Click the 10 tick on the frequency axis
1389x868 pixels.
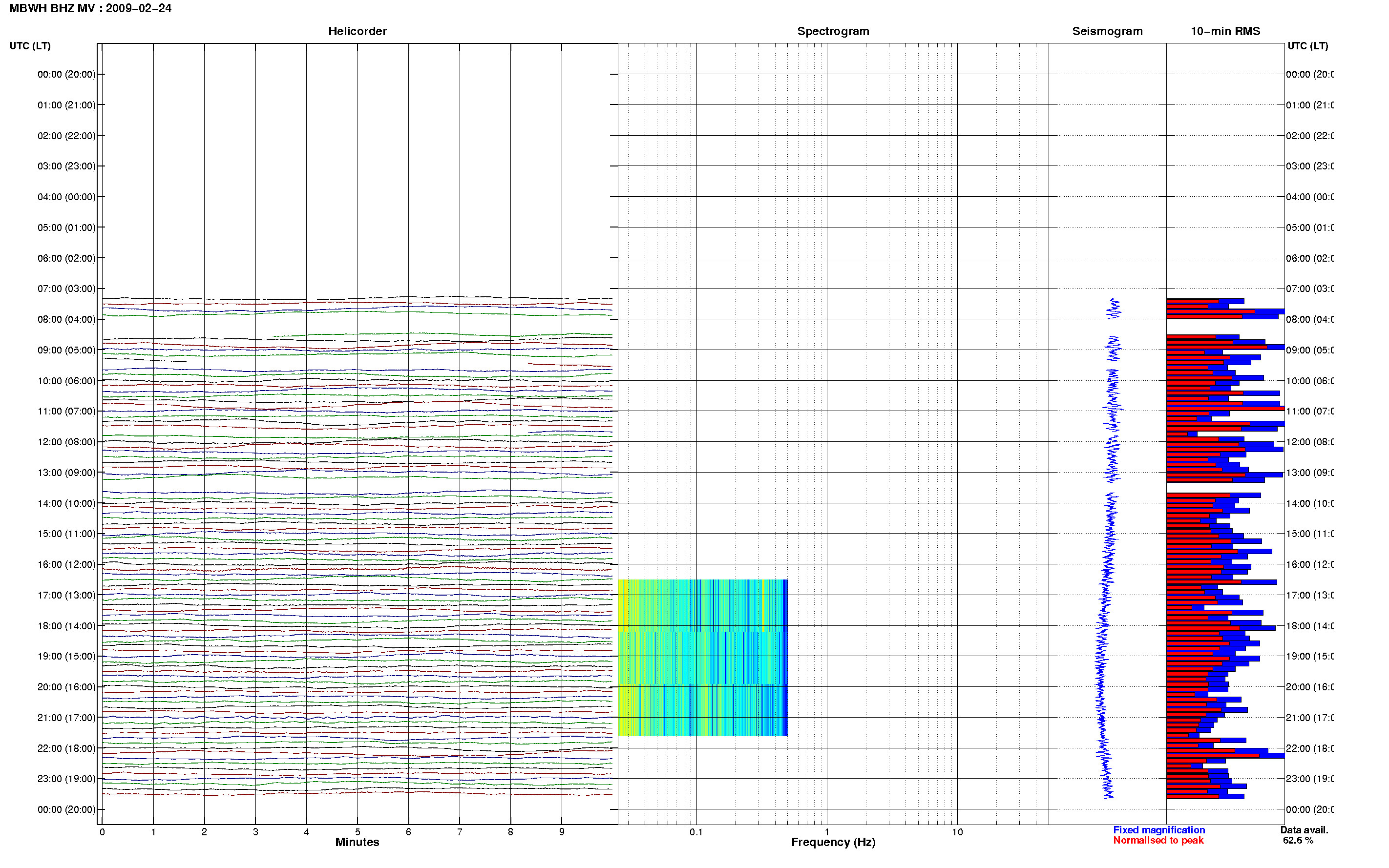tap(957, 832)
